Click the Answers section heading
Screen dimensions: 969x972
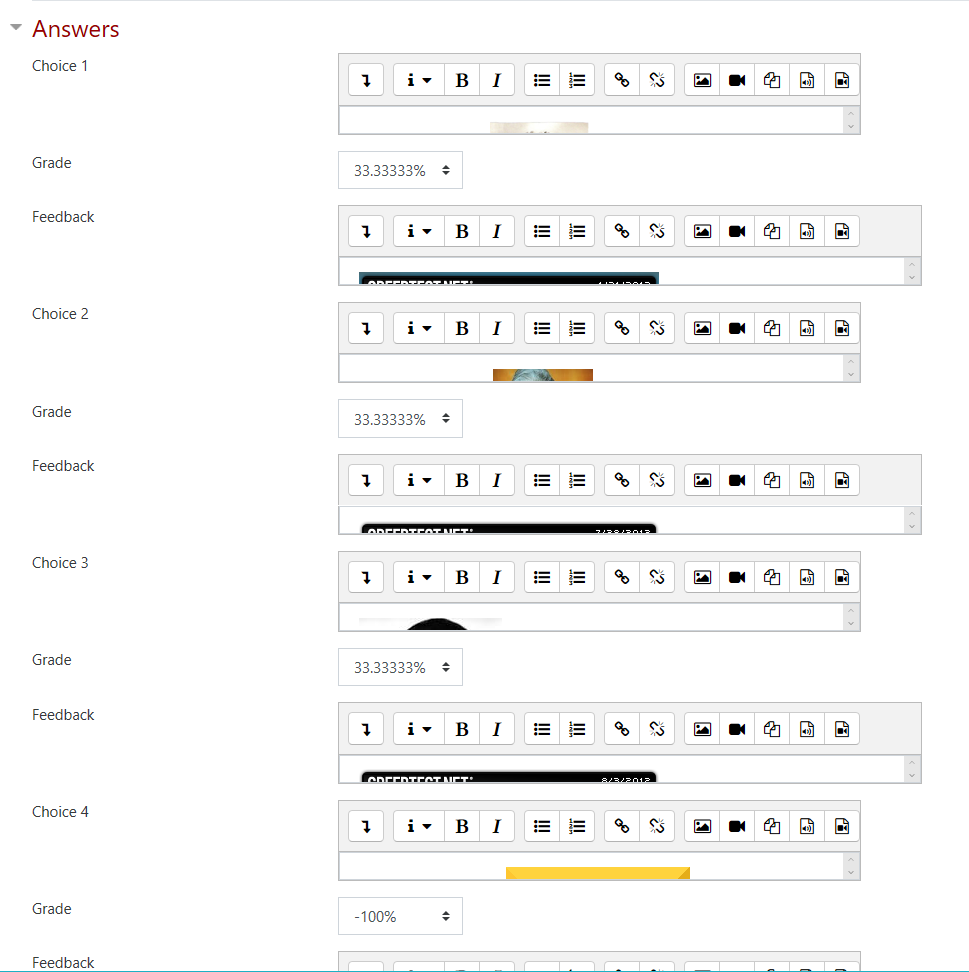pyautogui.click(x=76, y=29)
